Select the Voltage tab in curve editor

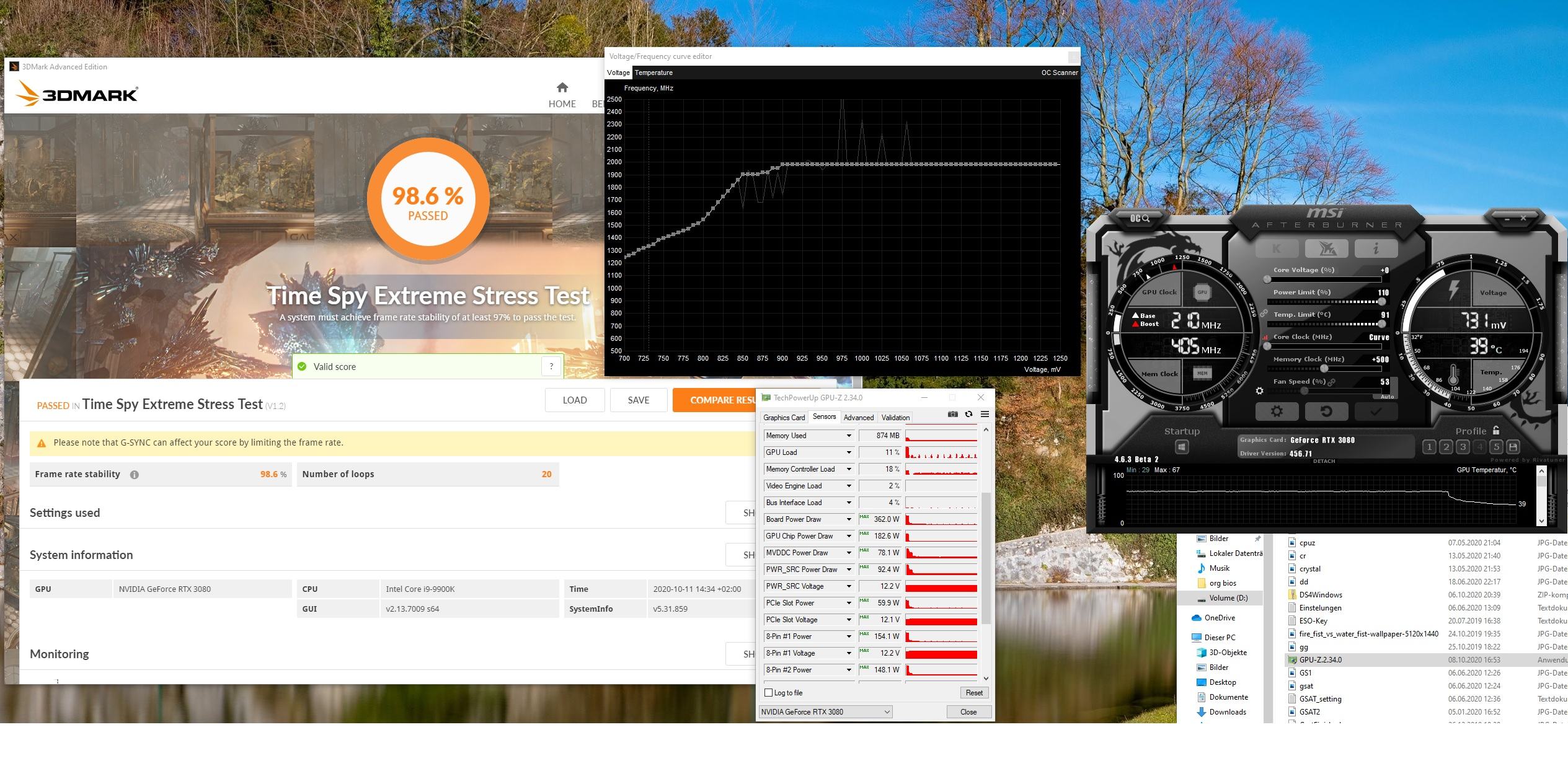click(618, 73)
